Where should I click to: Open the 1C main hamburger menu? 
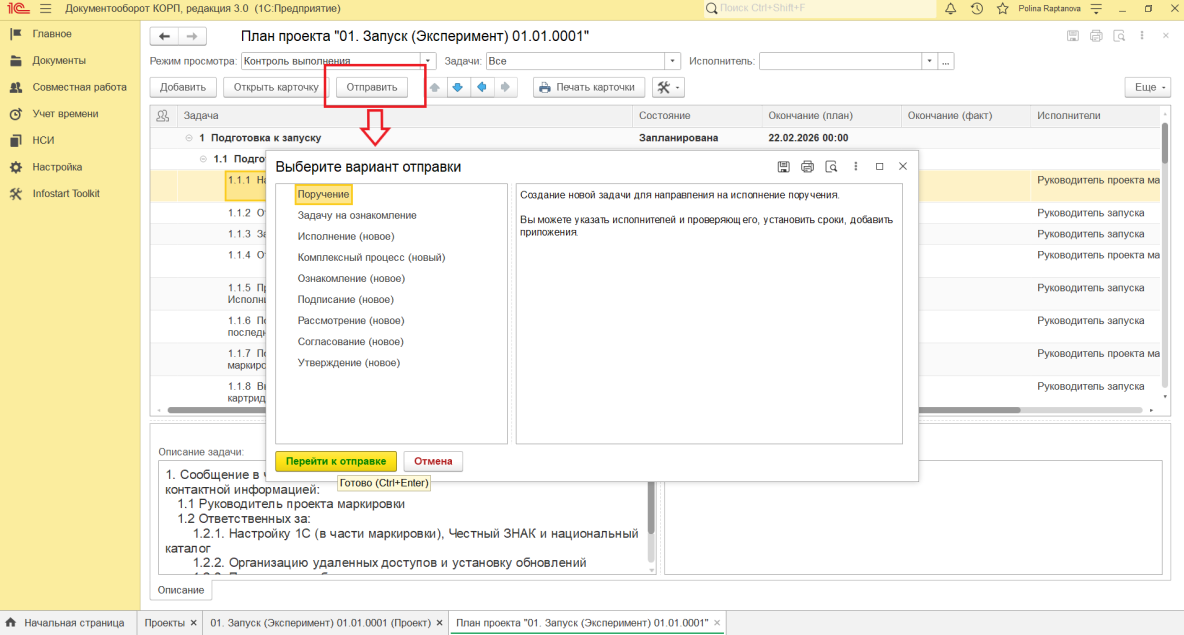[x=45, y=8]
